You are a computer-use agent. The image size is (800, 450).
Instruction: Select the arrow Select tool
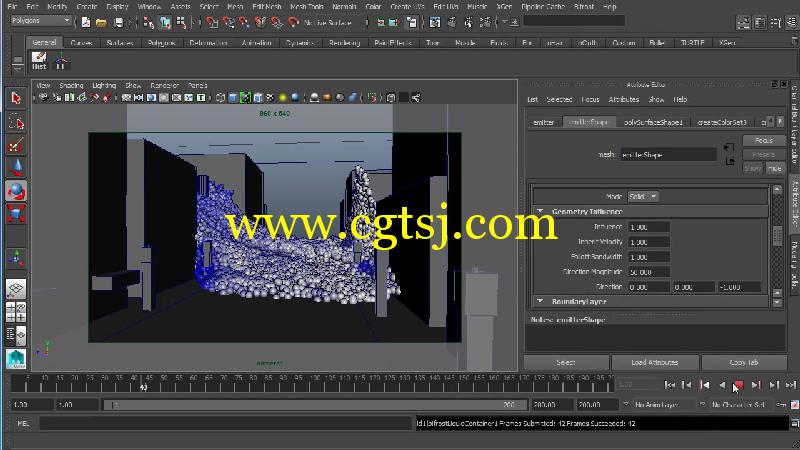16,97
